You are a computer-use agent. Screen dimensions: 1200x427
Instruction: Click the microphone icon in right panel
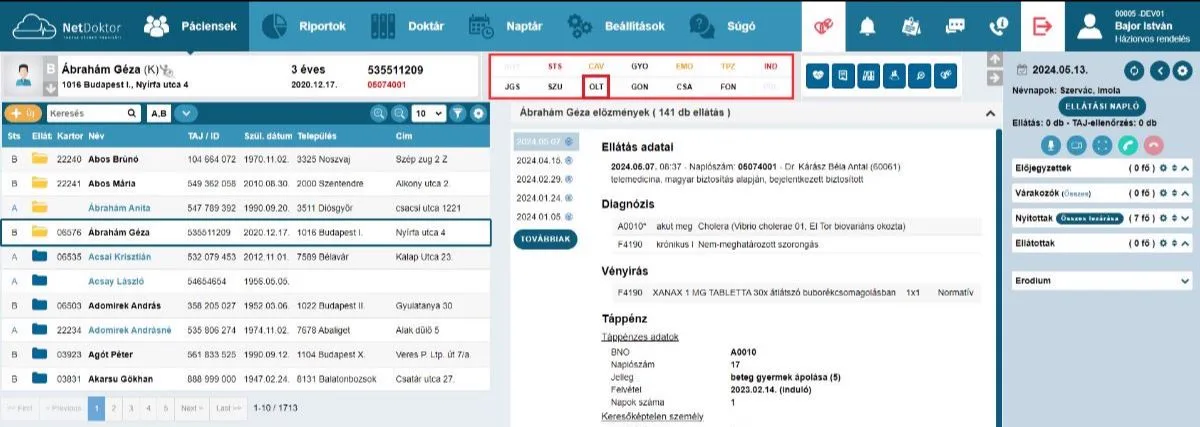click(x=1050, y=145)
